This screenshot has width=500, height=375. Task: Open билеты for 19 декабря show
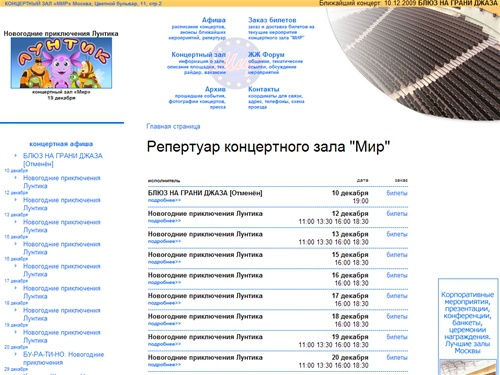[x=397, y=337]
